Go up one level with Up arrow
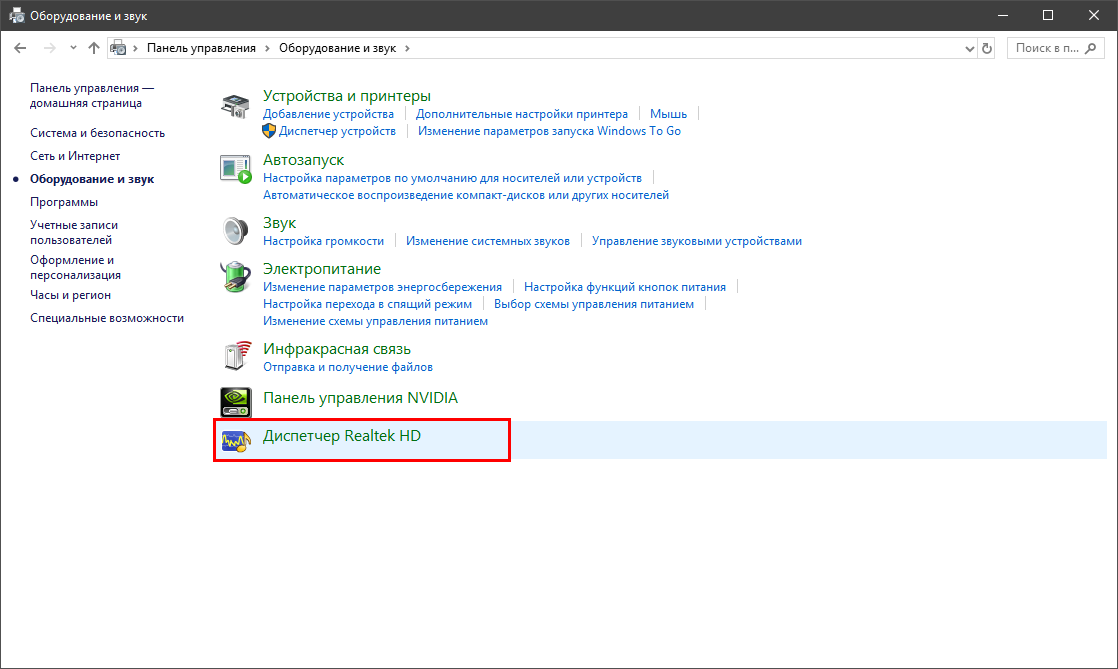 [x=93, y=48]
